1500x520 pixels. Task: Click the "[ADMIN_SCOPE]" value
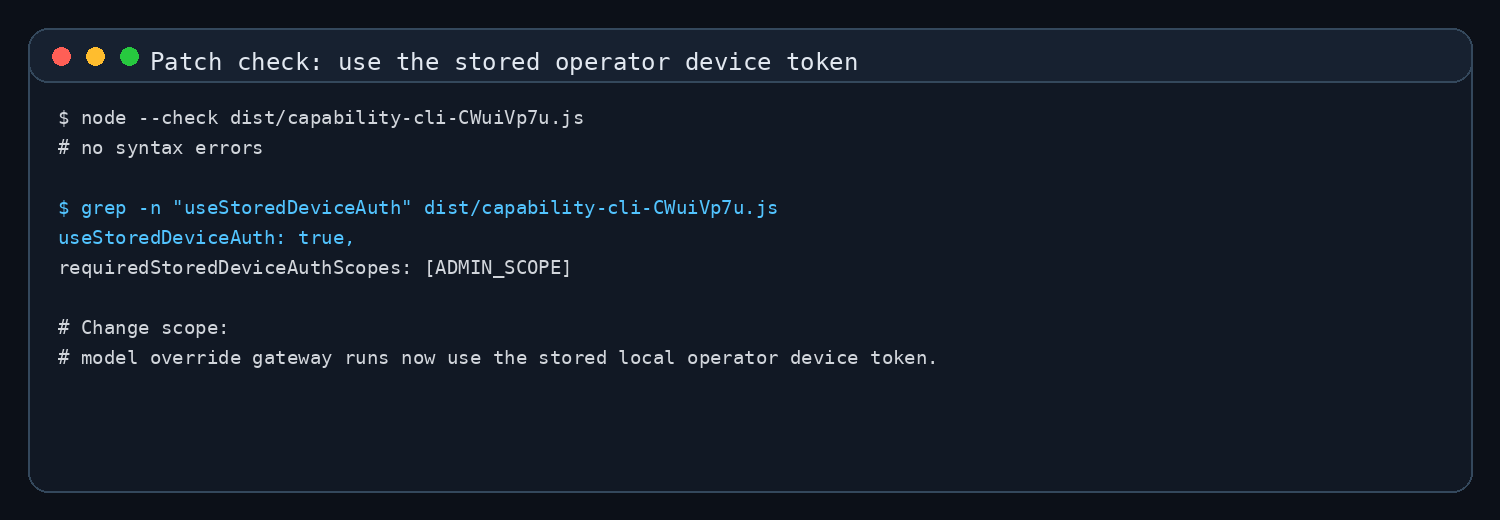click(x=498, y=268)
